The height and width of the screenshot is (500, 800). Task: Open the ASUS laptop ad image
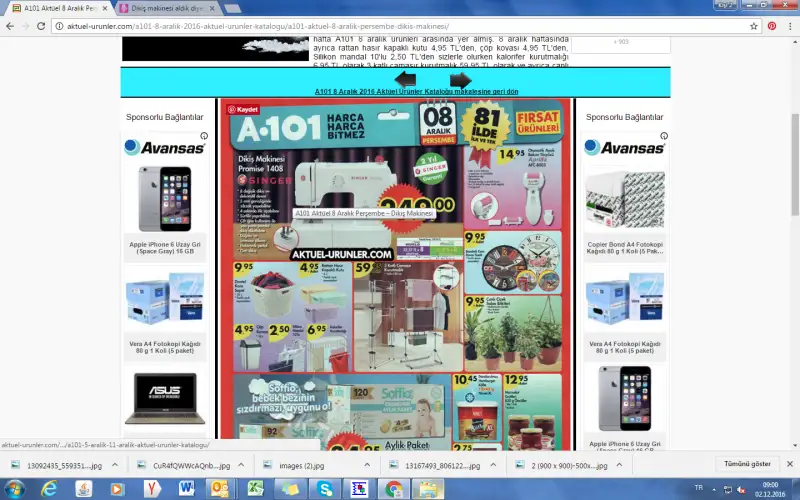(x=165, y=399)
